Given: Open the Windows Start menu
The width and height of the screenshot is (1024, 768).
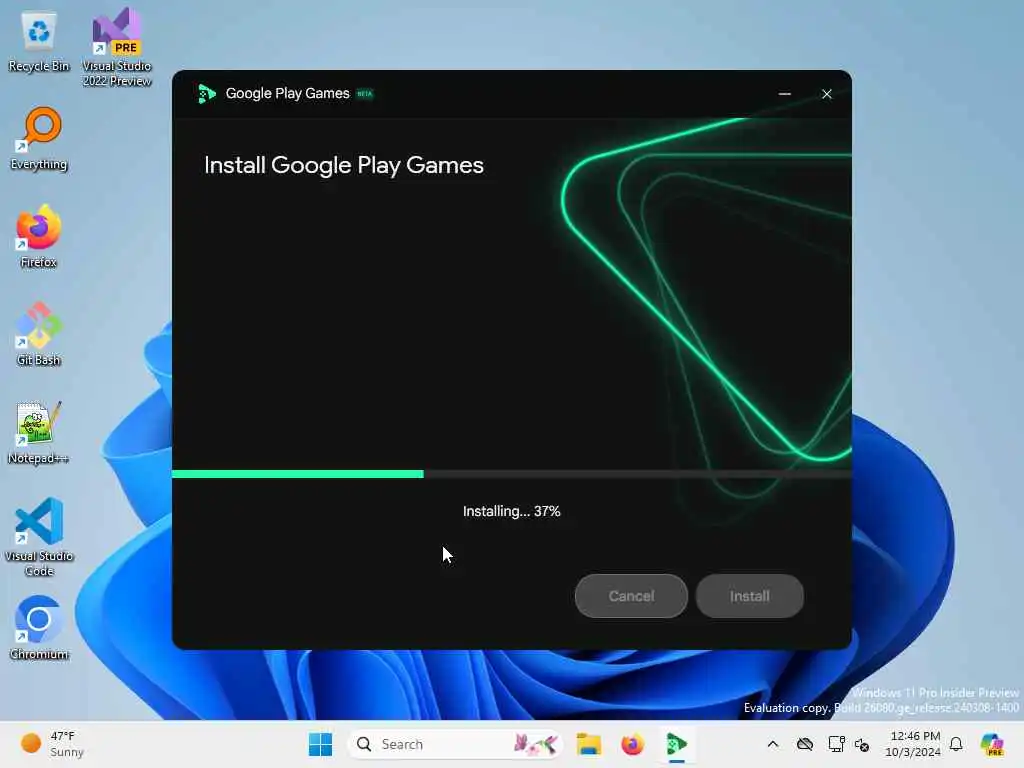Looking at the screenshot, I should (x=320, y=744).
